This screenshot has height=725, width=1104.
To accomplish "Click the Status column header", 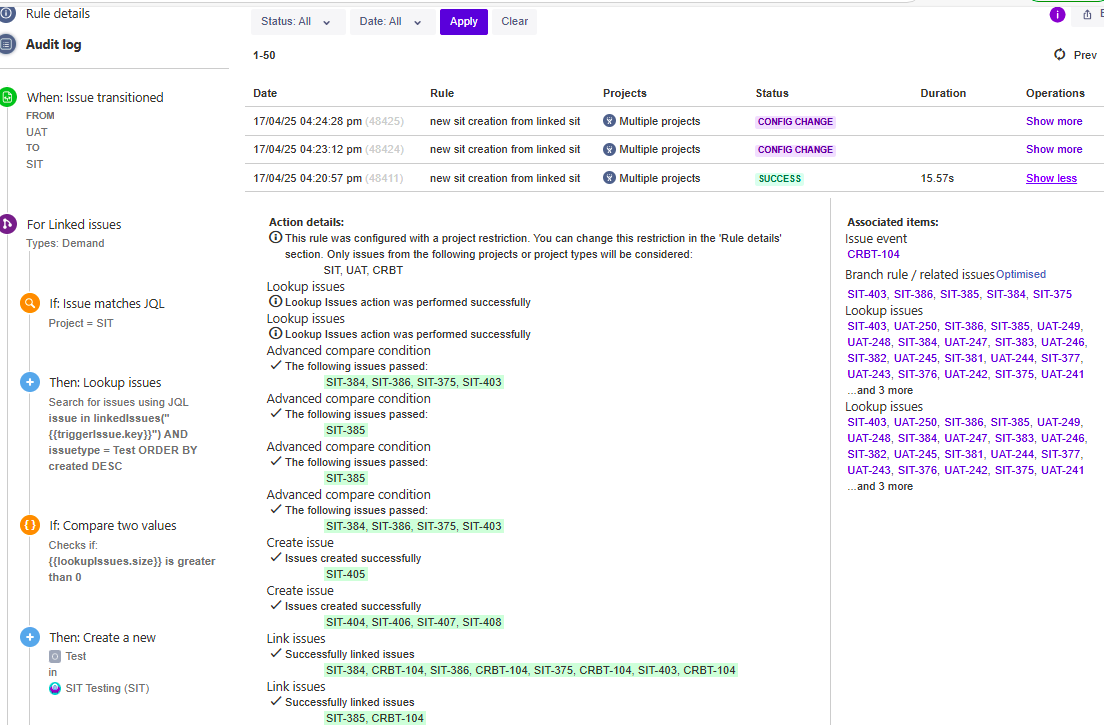I will pos(772,93).
